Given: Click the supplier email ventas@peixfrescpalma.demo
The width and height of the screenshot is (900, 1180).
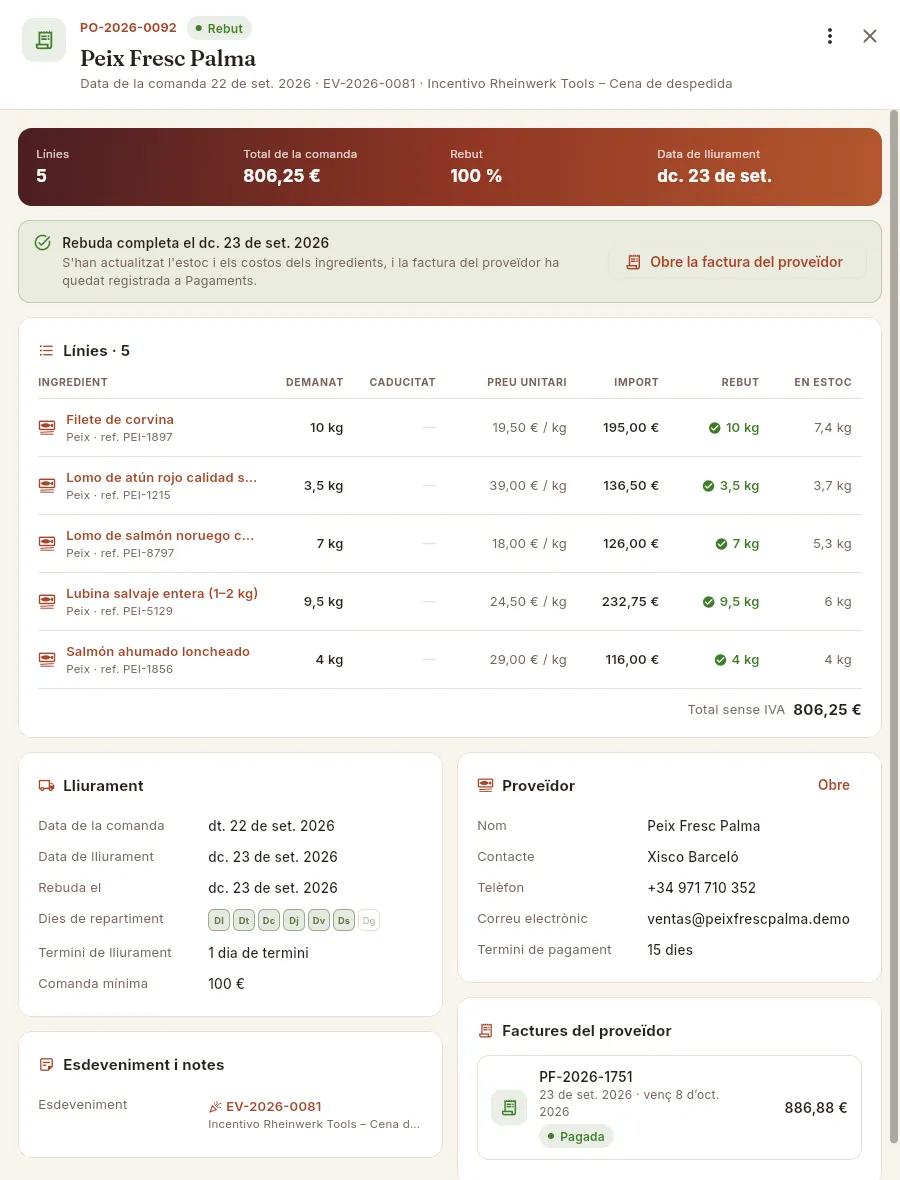Looking at the screenshot, I should pyautogui.click(x=749, y=919).
